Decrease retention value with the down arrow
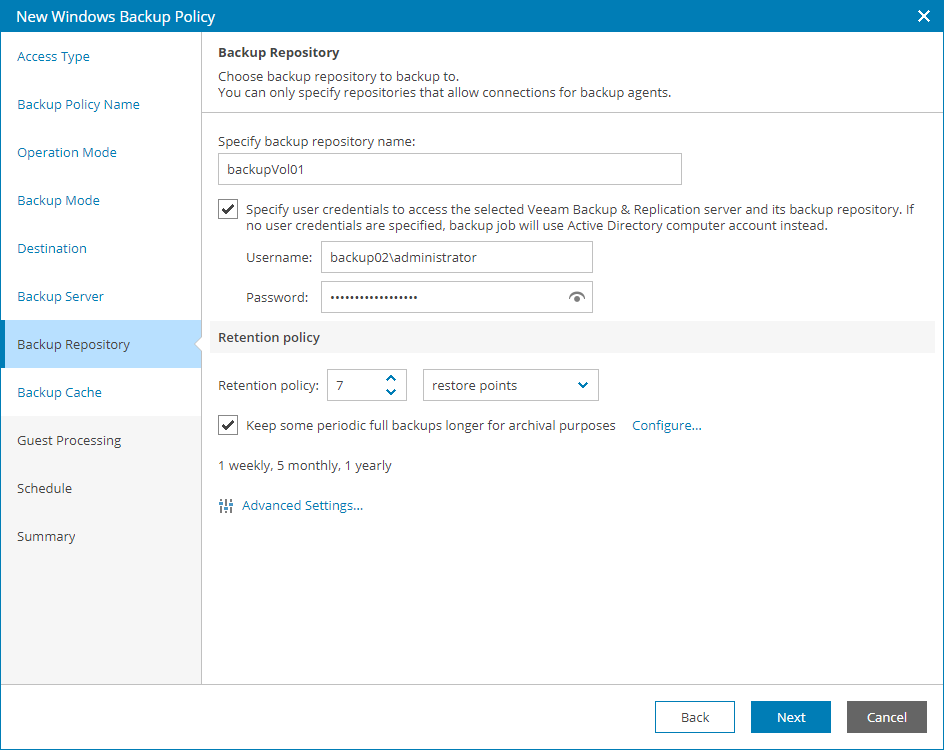The height and width of the screenshot is (750, 944). coord(392,391)
